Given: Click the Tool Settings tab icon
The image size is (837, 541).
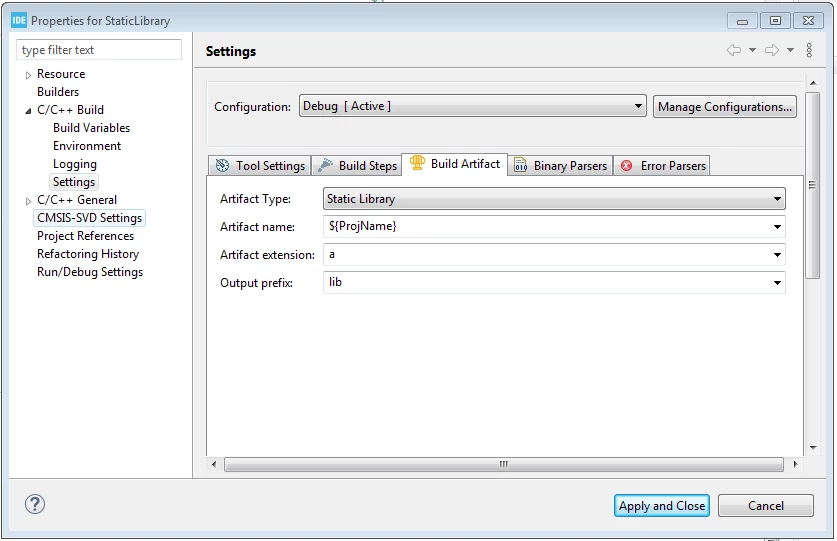Looking at the screenshot, I should 222,166.
